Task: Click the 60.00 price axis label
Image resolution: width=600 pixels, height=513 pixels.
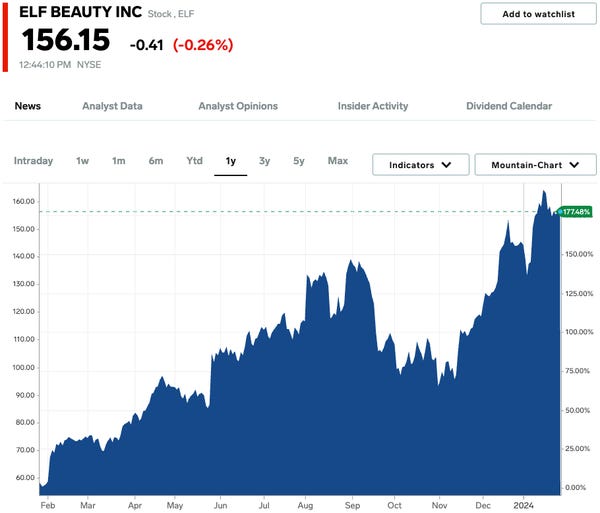Action: pyautogui.click(x=25, y=477)
